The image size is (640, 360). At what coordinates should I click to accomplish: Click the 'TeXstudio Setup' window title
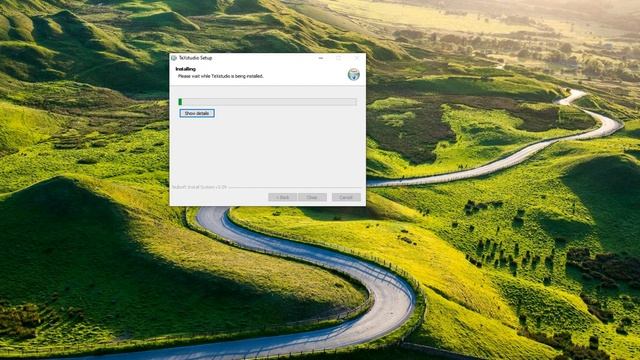pyautogui.click(x=196, y=58)
